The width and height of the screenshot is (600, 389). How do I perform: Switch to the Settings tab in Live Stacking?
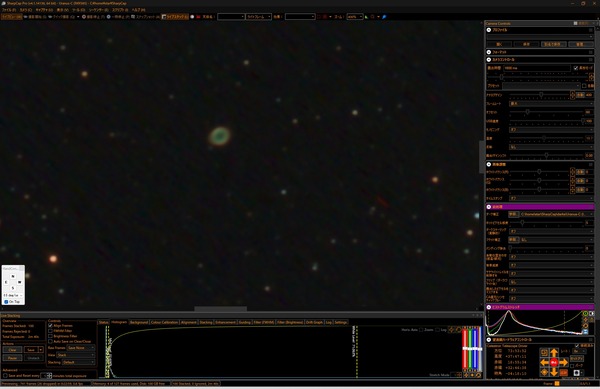341,322
